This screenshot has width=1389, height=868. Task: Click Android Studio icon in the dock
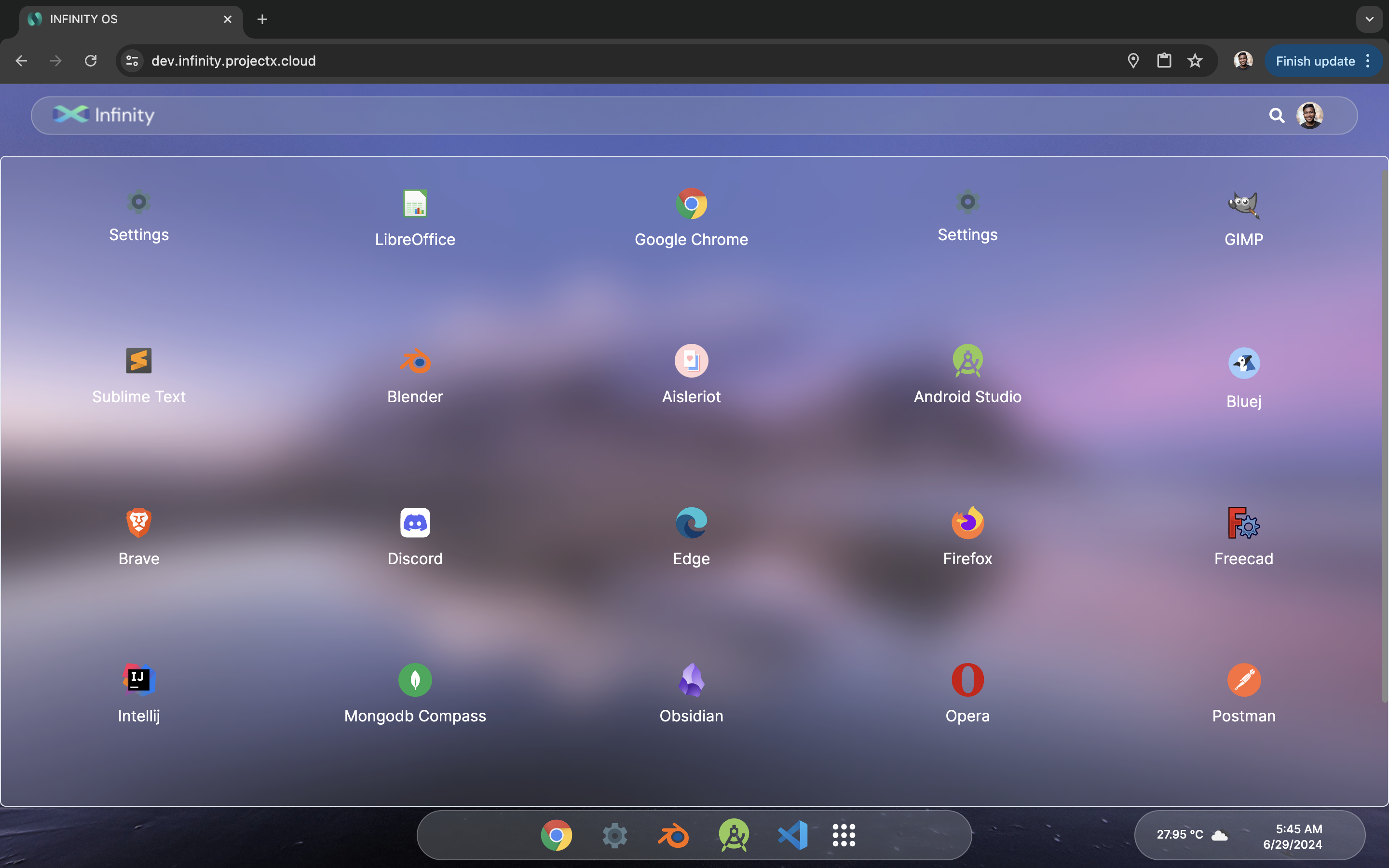(734, 835)
